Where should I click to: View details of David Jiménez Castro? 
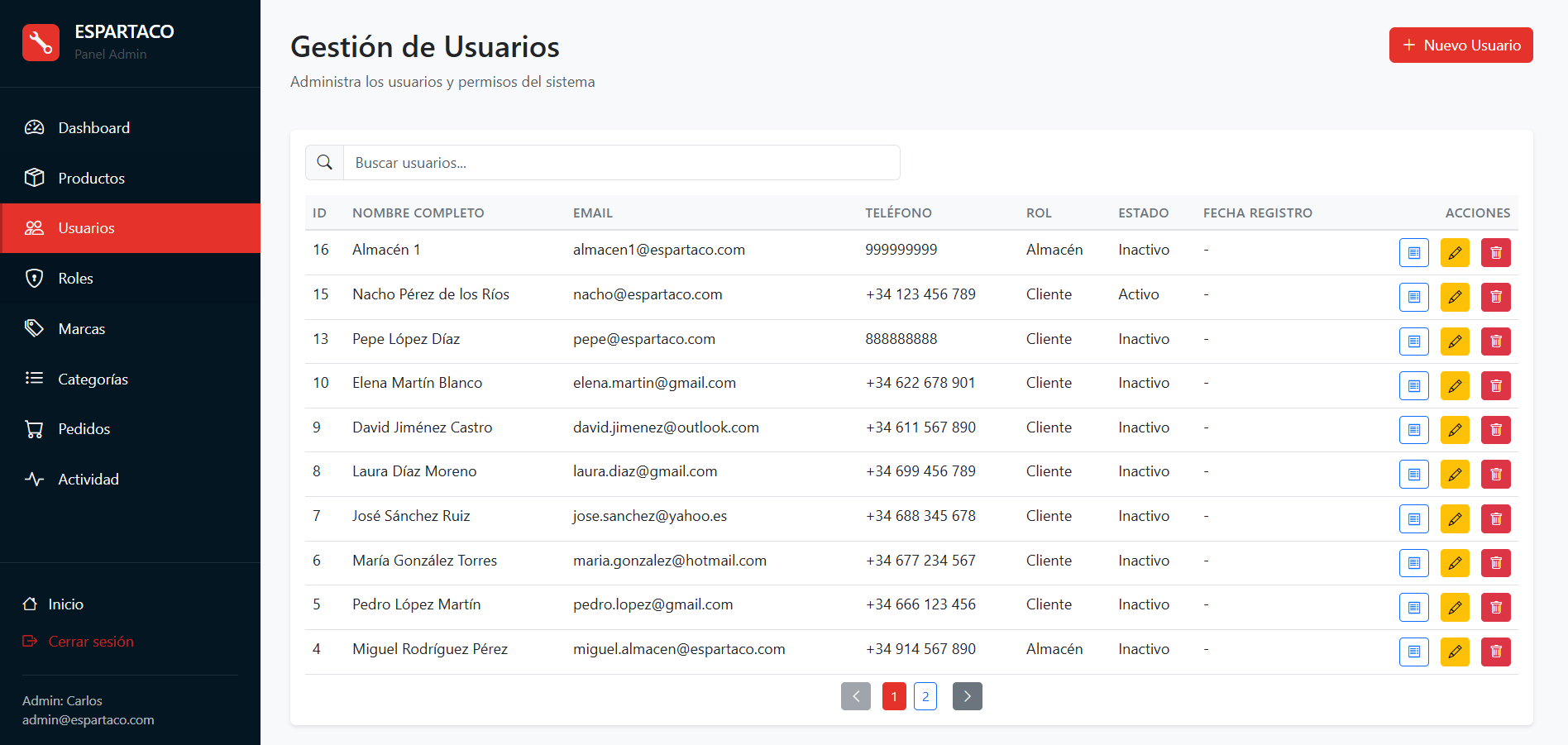pyautogui.click(x=1413, y=430)
